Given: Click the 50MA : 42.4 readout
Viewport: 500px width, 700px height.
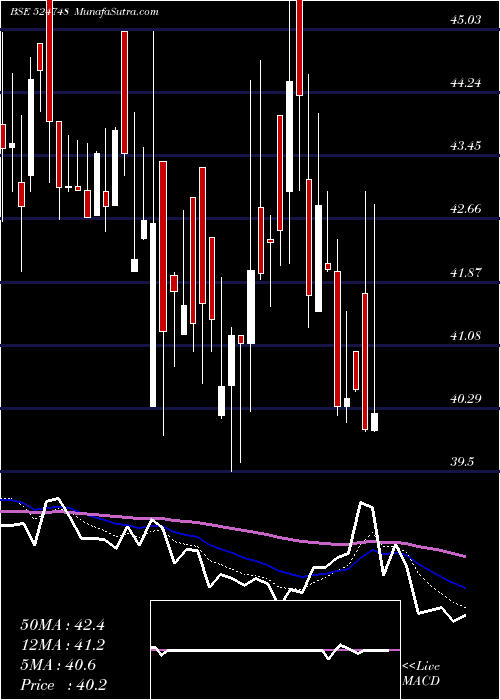Looking at the screenshot, I should click(x=62, y=625).
